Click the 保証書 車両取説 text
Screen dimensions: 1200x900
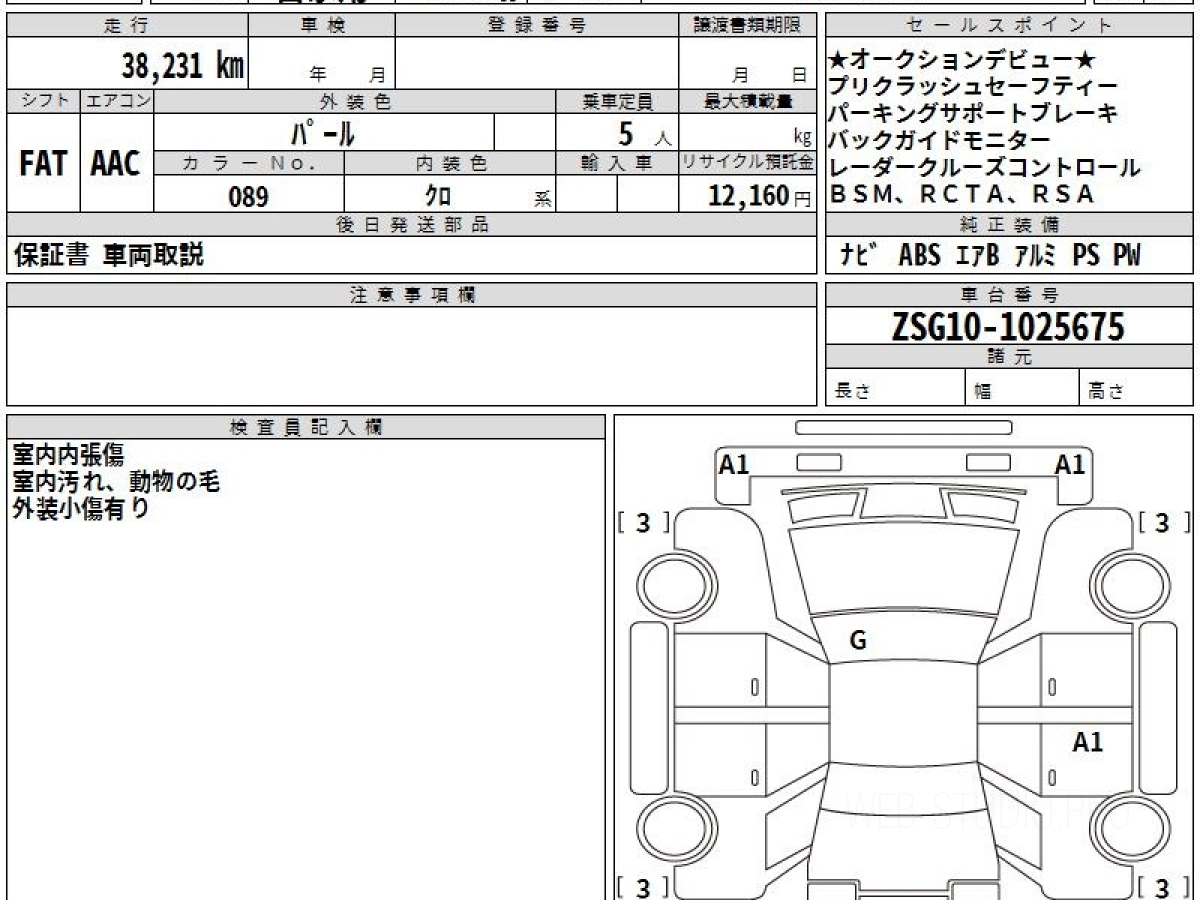pyautogui.click(x=109, y=256)
